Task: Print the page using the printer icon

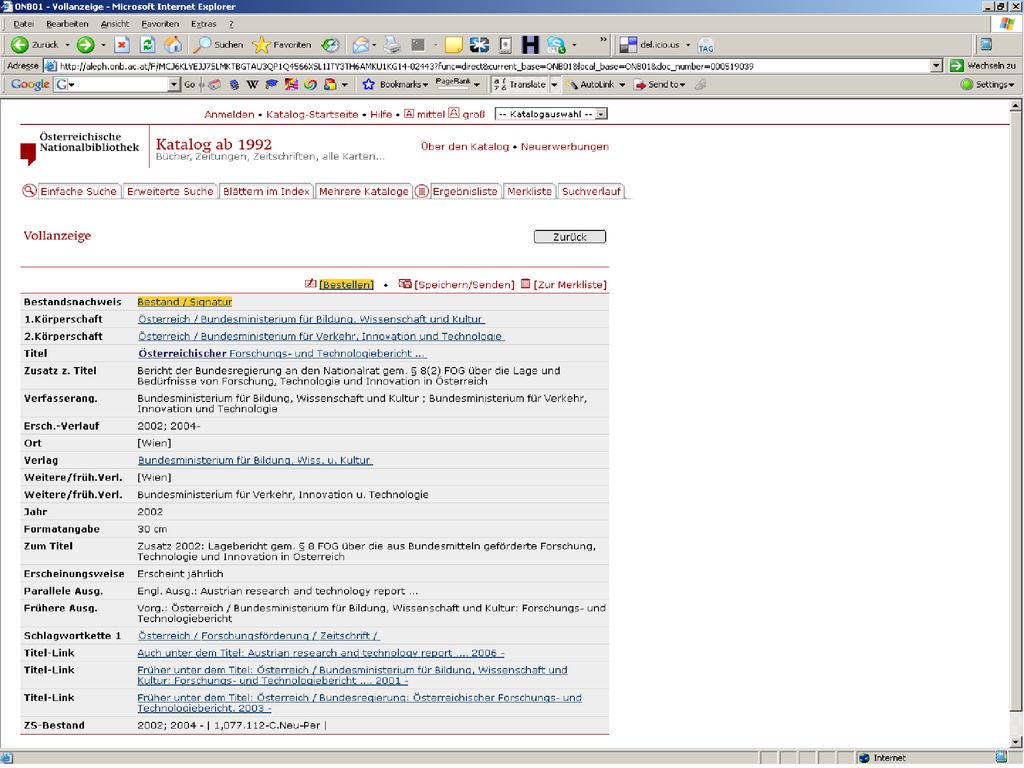Action: click(x=392, y=44)
